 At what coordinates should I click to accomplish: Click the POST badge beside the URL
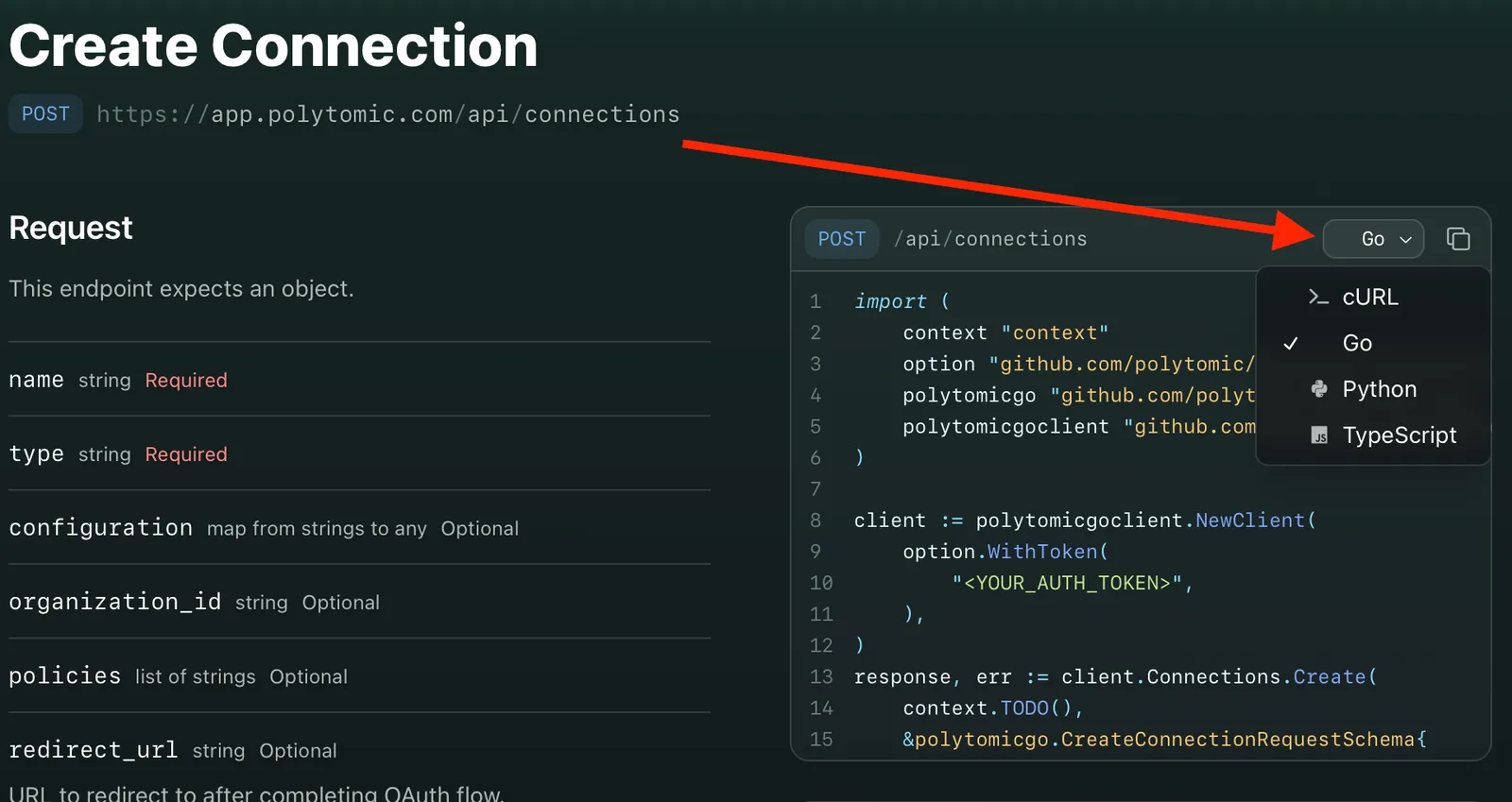click(x=45, y=114)
